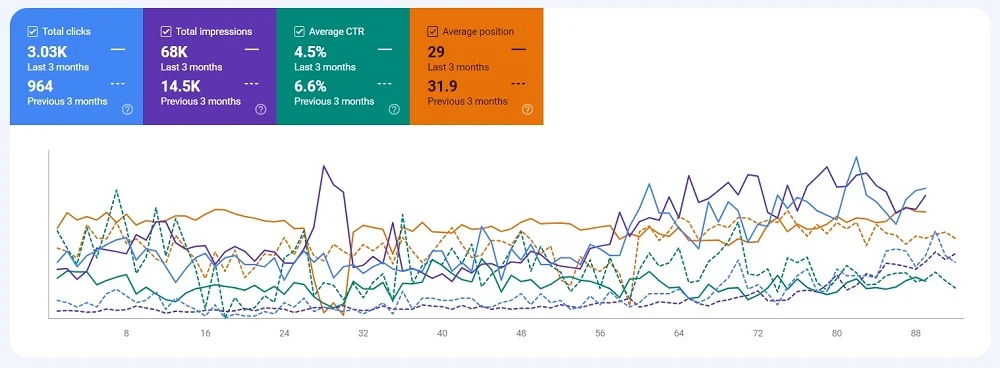Open help icon on Average CTR card
1000x368 pixels.
coord(394,109)
